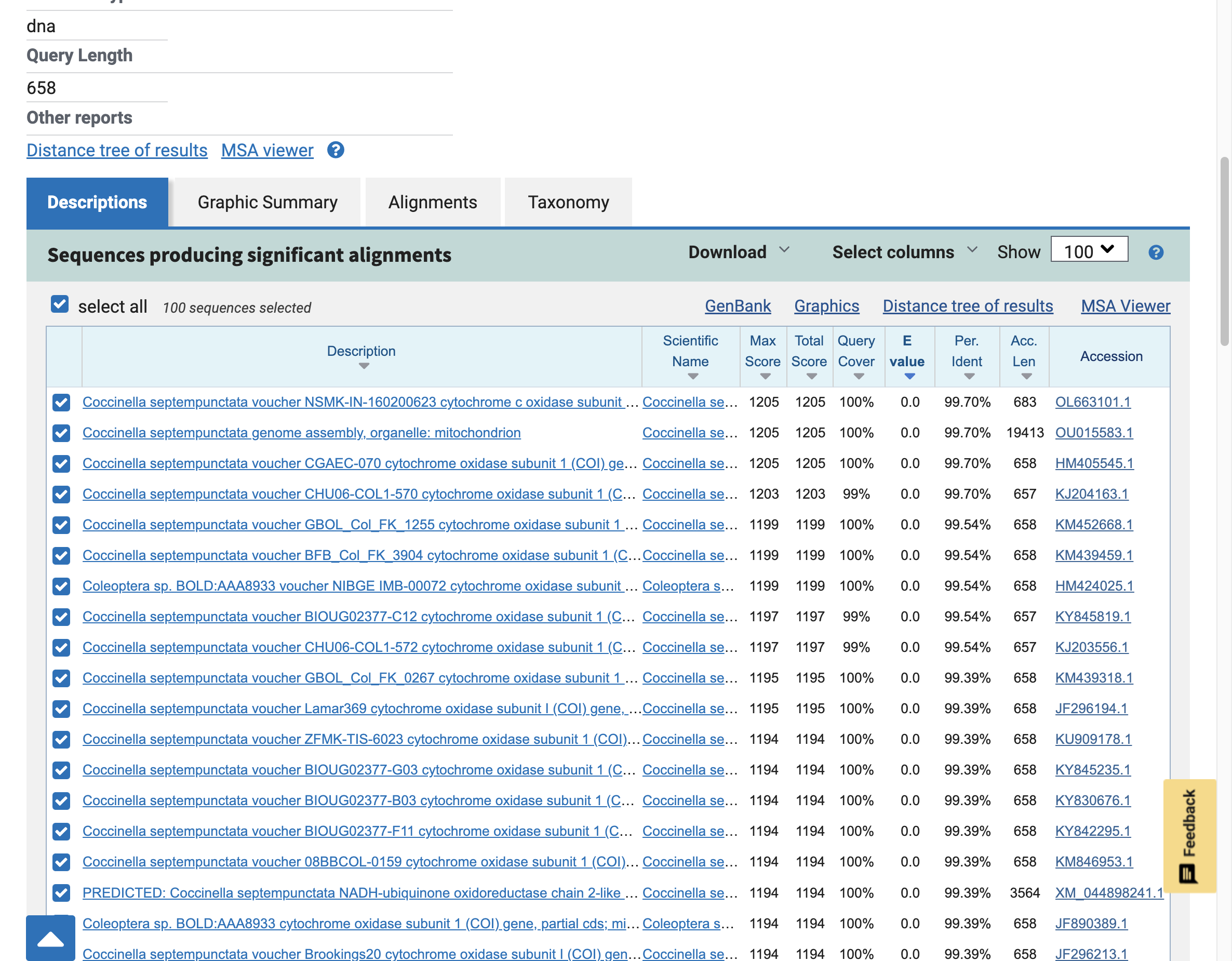Open Coccinella septempunctata genome assembly mitochondrion entry
Viewport: 1232px width, 961px height.
(301, 433)
